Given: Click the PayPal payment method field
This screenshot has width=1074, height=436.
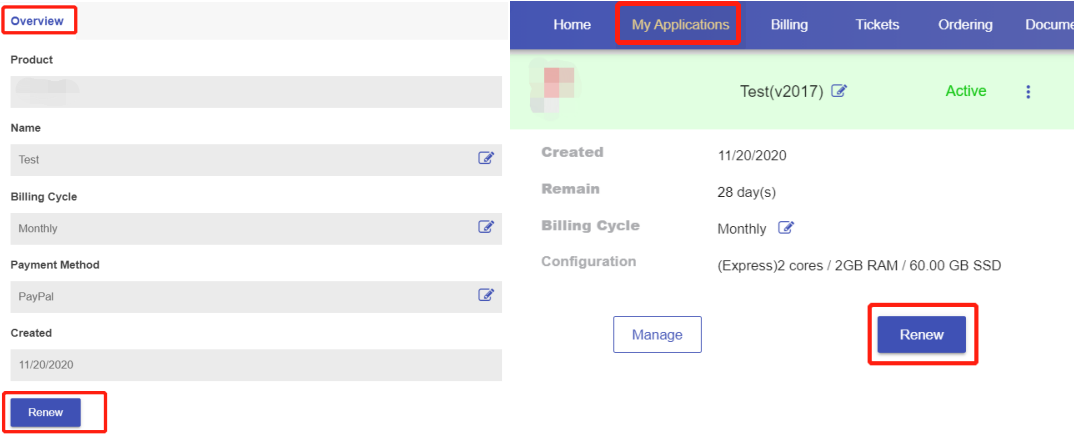Looking at the screenshot, I should [x=240, y=297].
